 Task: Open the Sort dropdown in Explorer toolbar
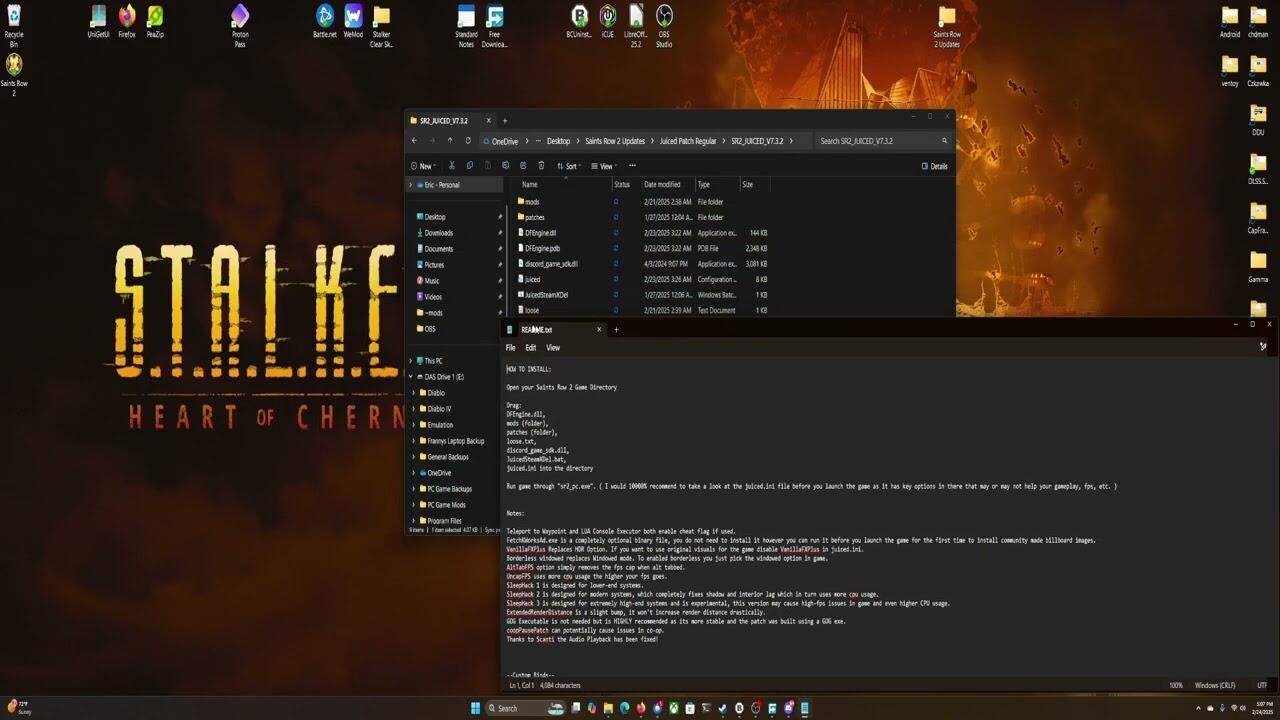pos(568,166)
